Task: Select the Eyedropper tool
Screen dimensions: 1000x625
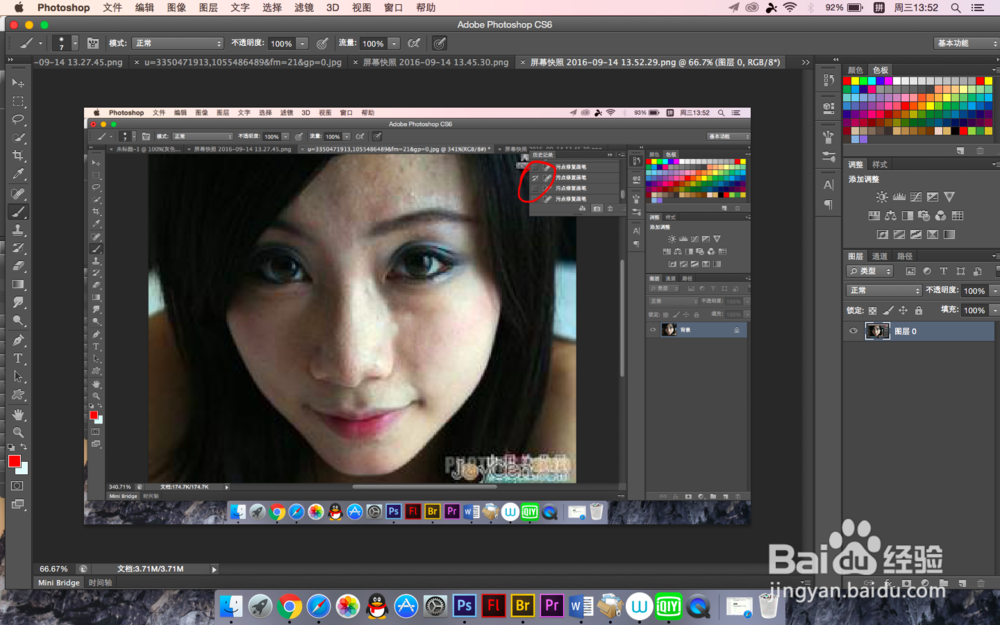Action: point(18,174)
